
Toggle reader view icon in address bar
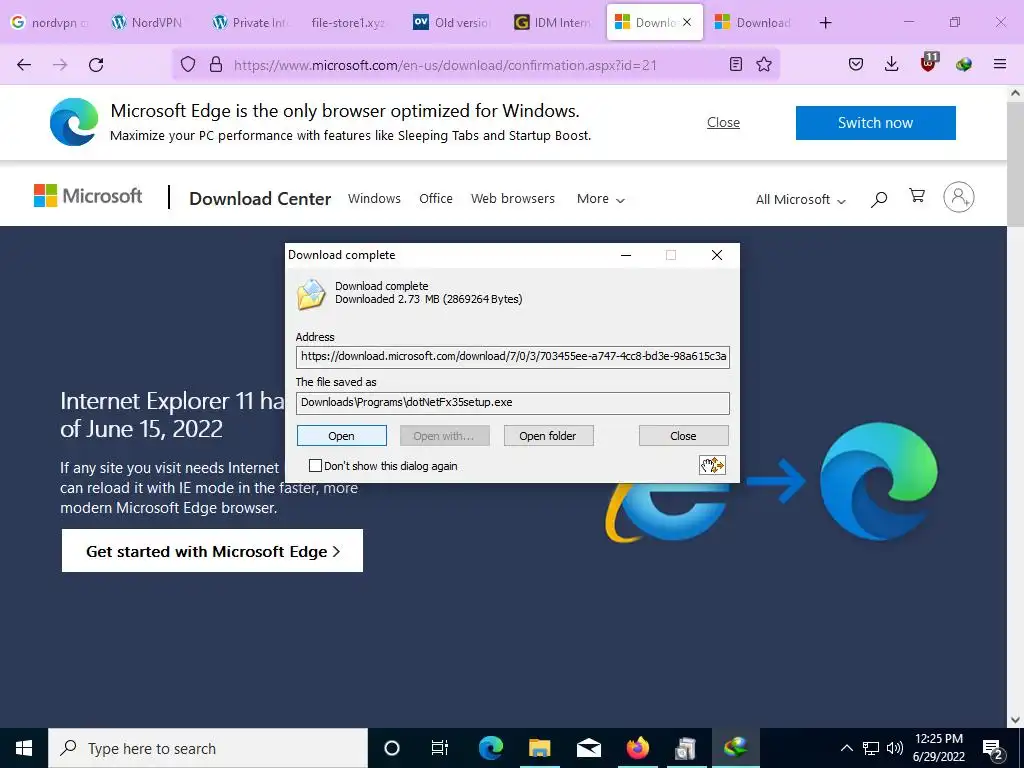pyautogui.click(x=736, y=65)
